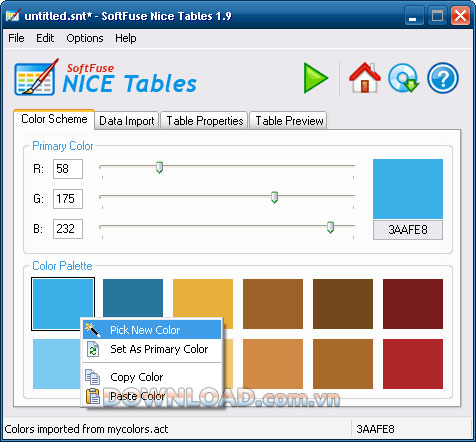The image size is (476, 442).
Task: Click the Nice Tables logo icon
Action: pyautogui.click(x=36, y=77)
